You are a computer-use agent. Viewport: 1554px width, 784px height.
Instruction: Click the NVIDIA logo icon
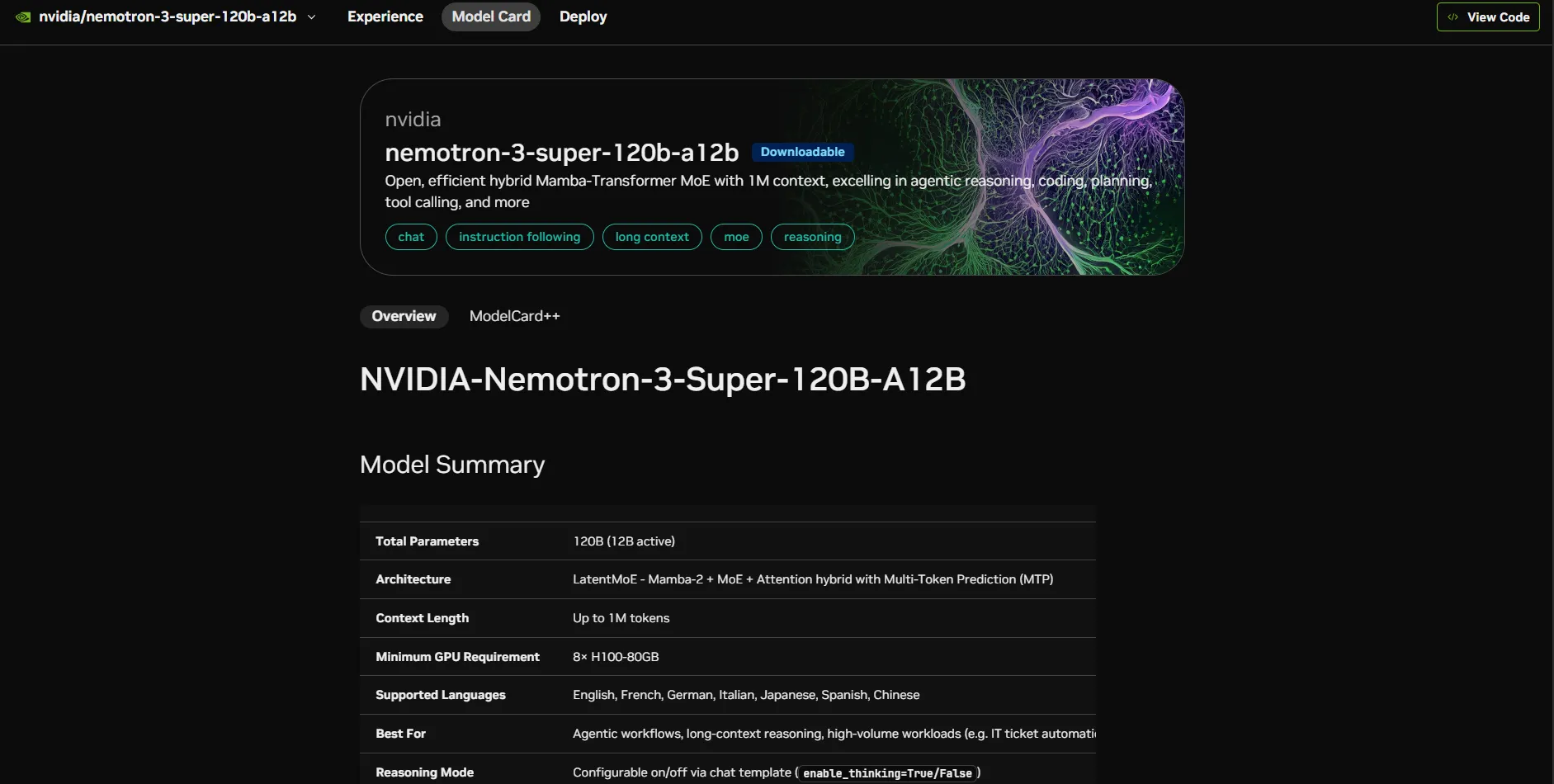click(23, 17)
